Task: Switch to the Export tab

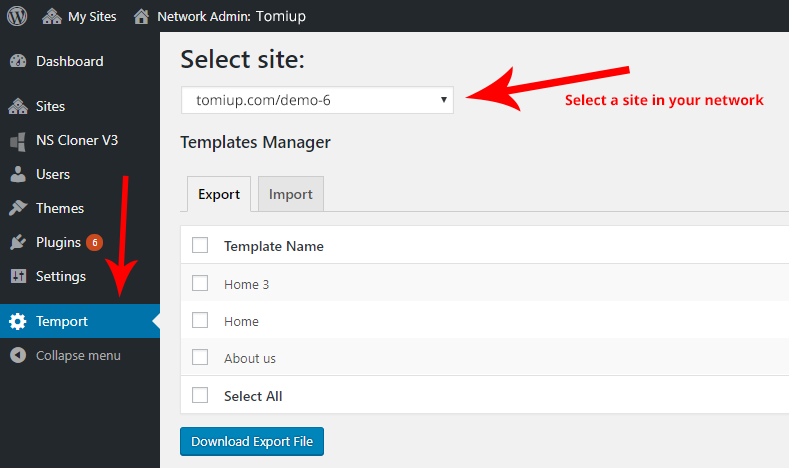Action: 219,194
